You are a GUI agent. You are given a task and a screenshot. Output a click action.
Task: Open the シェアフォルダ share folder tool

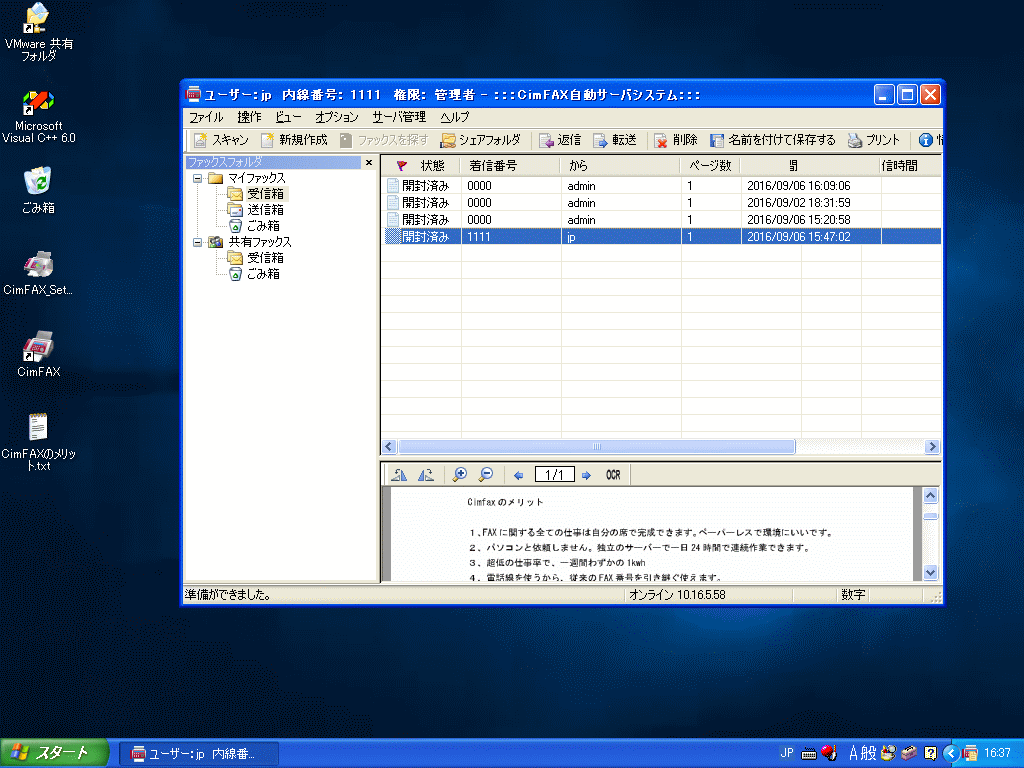(x=481, y=140)
